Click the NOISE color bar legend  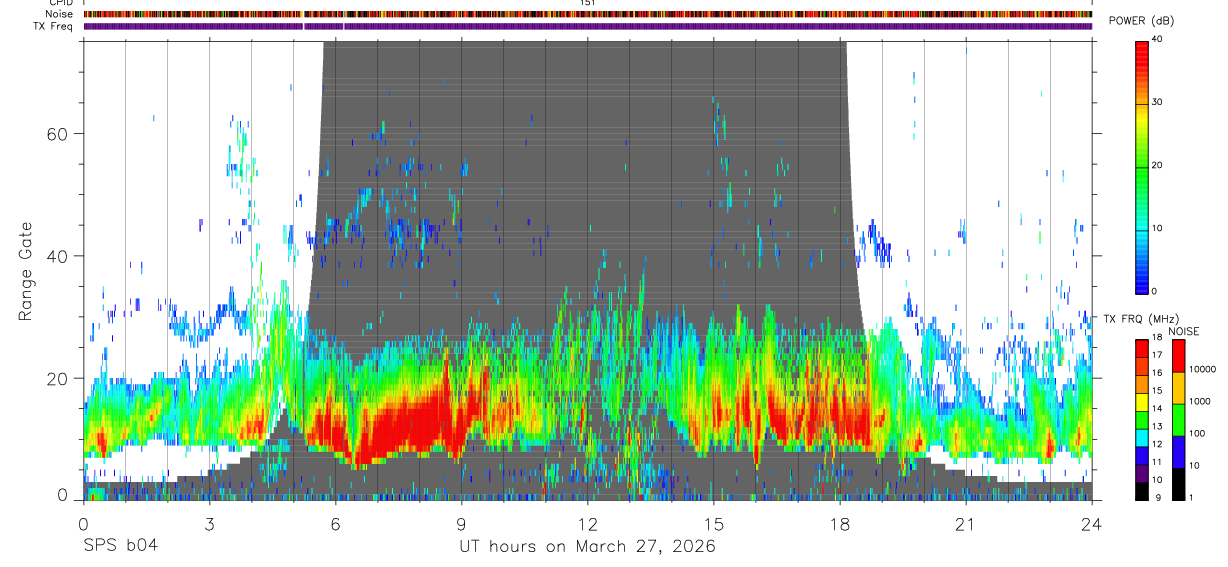(x=1178, y=419)
